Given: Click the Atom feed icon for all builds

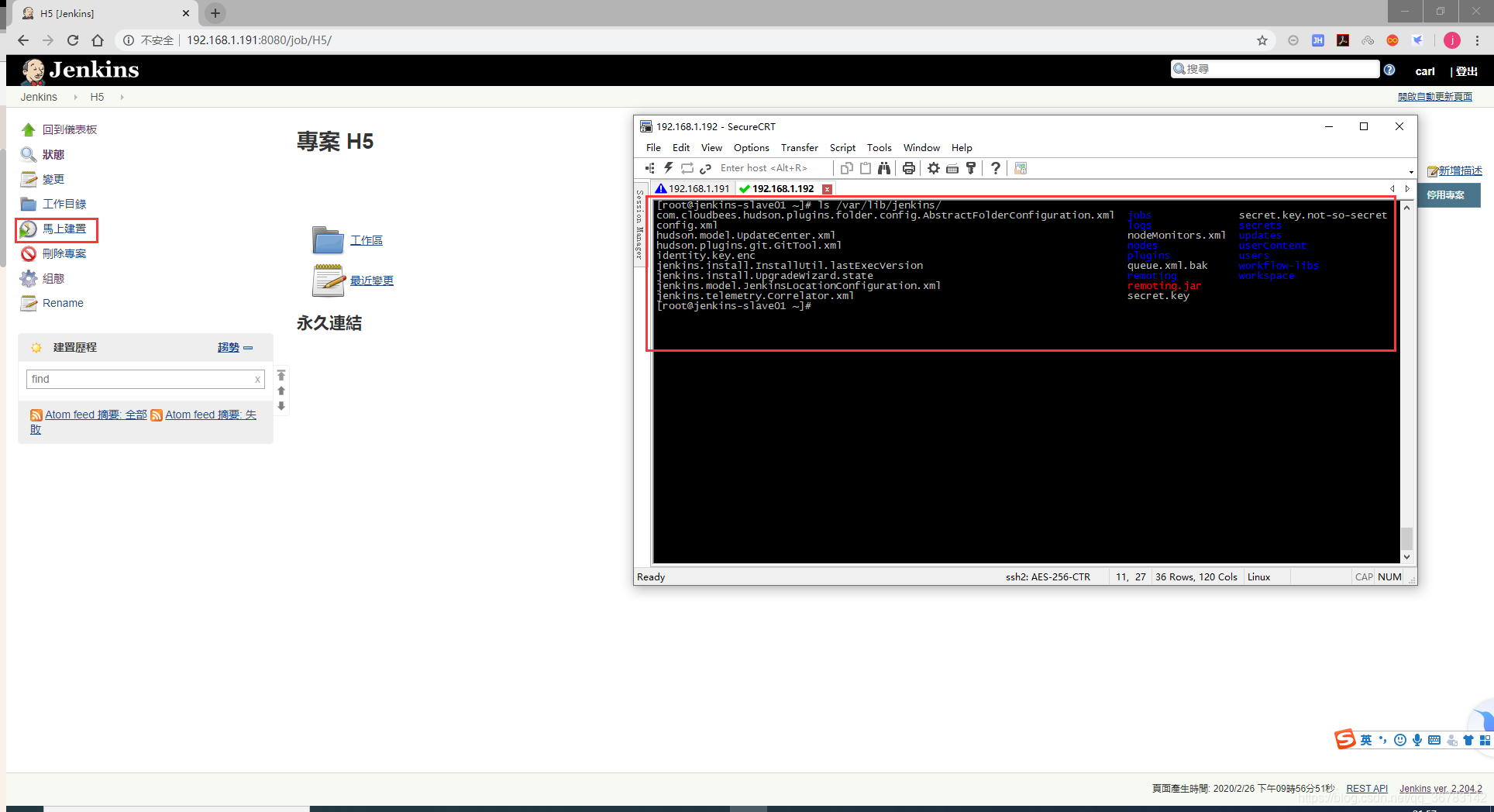Looking at the screenshot, I should coord(36,415).
